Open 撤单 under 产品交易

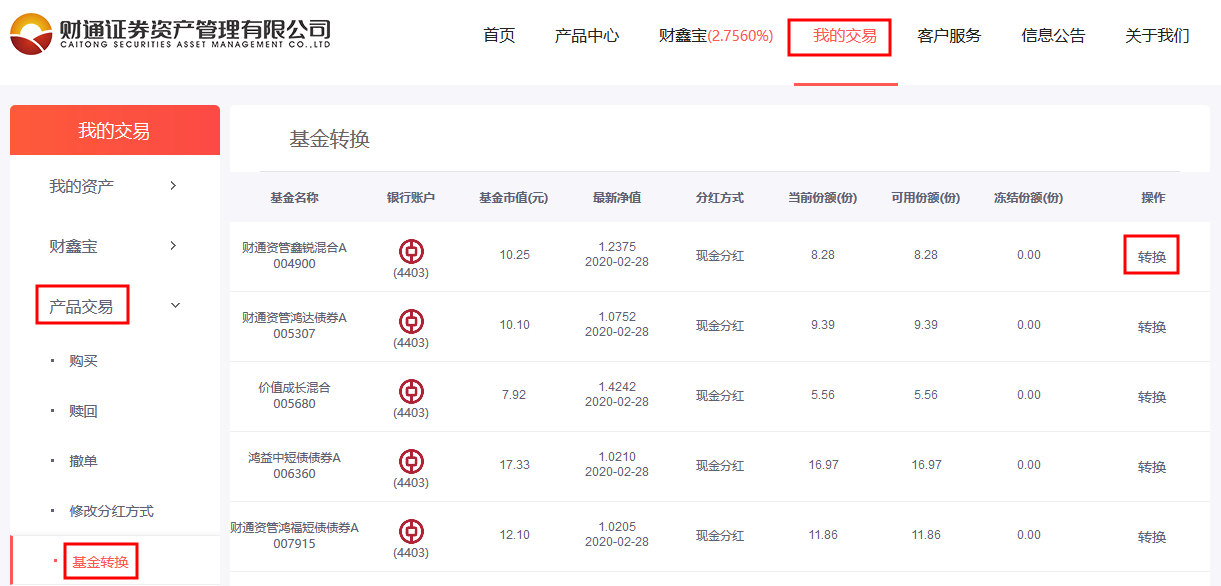[84, 461]
